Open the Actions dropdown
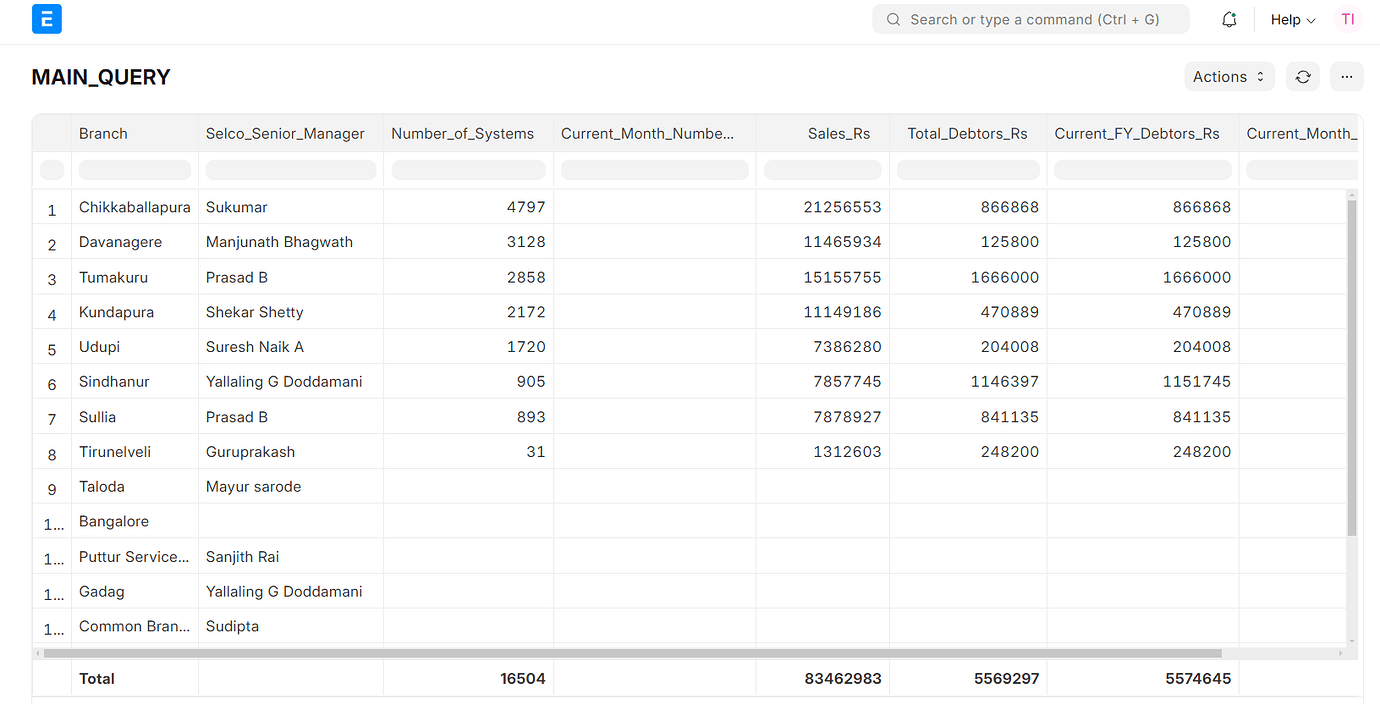This screenshot has height=704, width=1380. (1228, 76)
